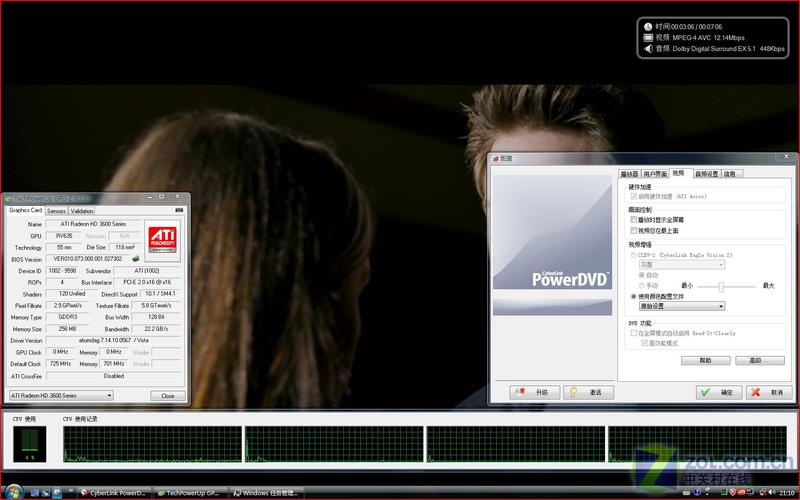Screen dimensions: 800x500
Task: Open 原始设置 color profile dropdown
Action: tap(682, 306)
